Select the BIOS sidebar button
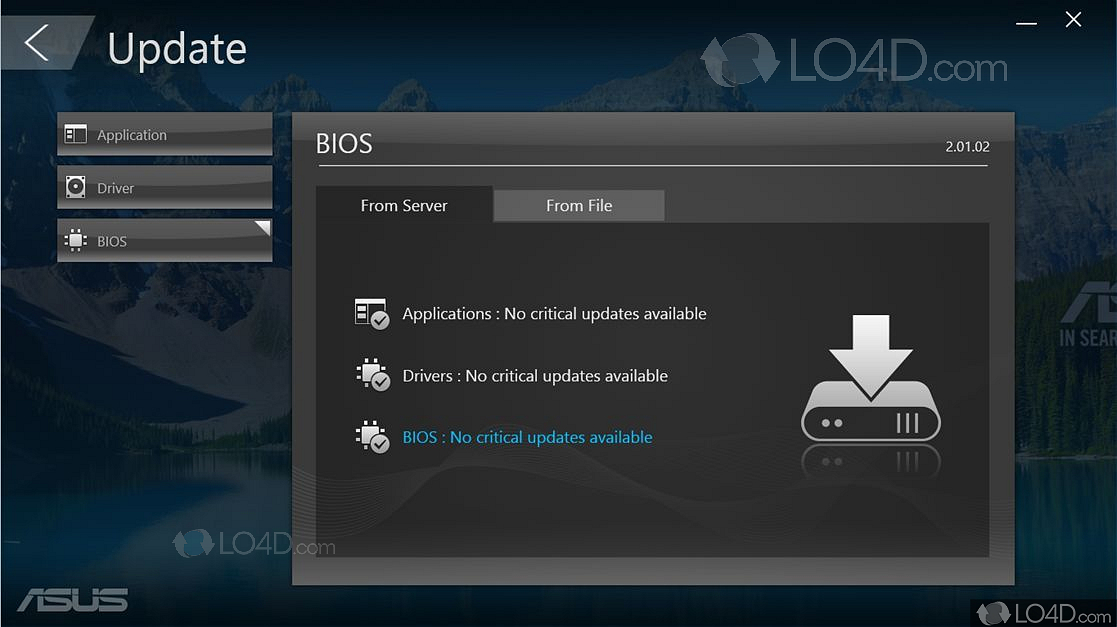This screenshot has width=1117, height=627. click(x=165, y=241)
